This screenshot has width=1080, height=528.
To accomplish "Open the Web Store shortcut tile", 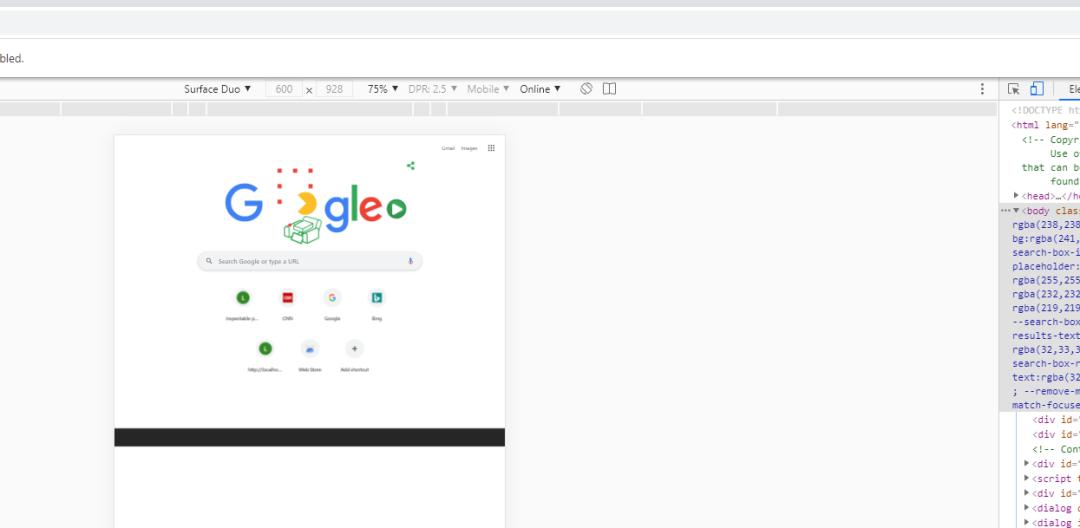I will point(310,355).
